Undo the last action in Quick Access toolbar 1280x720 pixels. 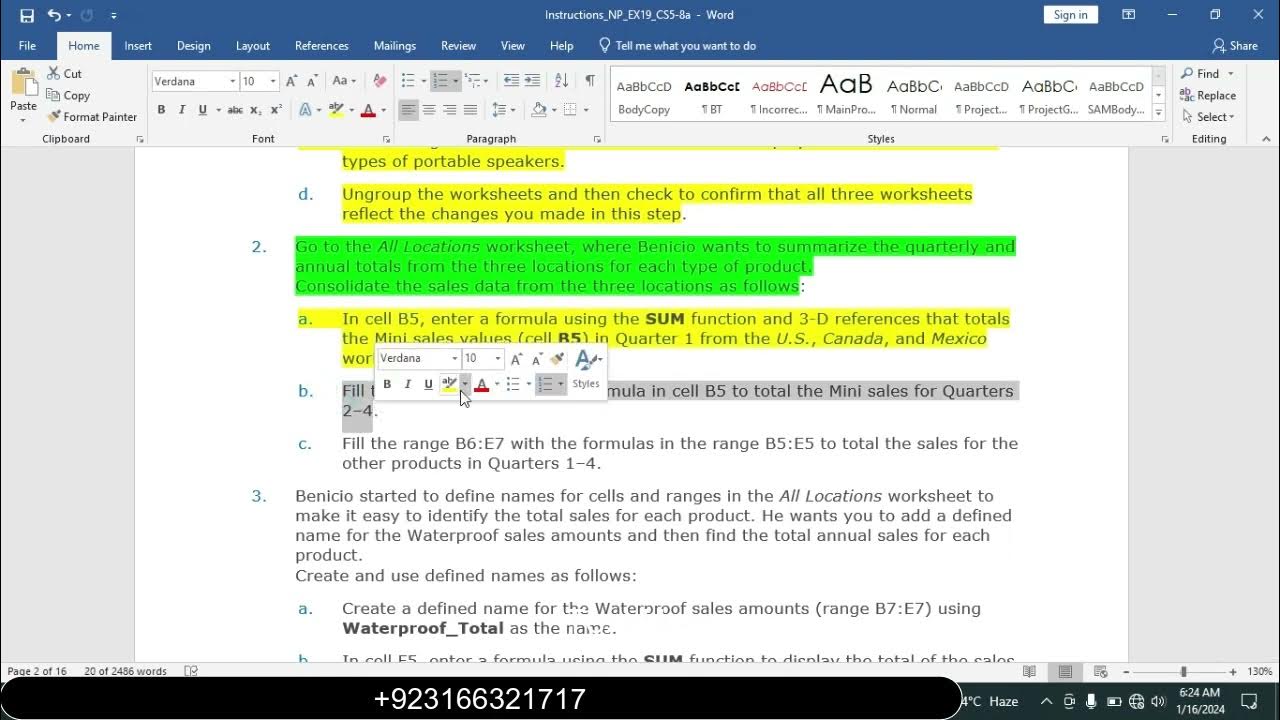point(54,15)
